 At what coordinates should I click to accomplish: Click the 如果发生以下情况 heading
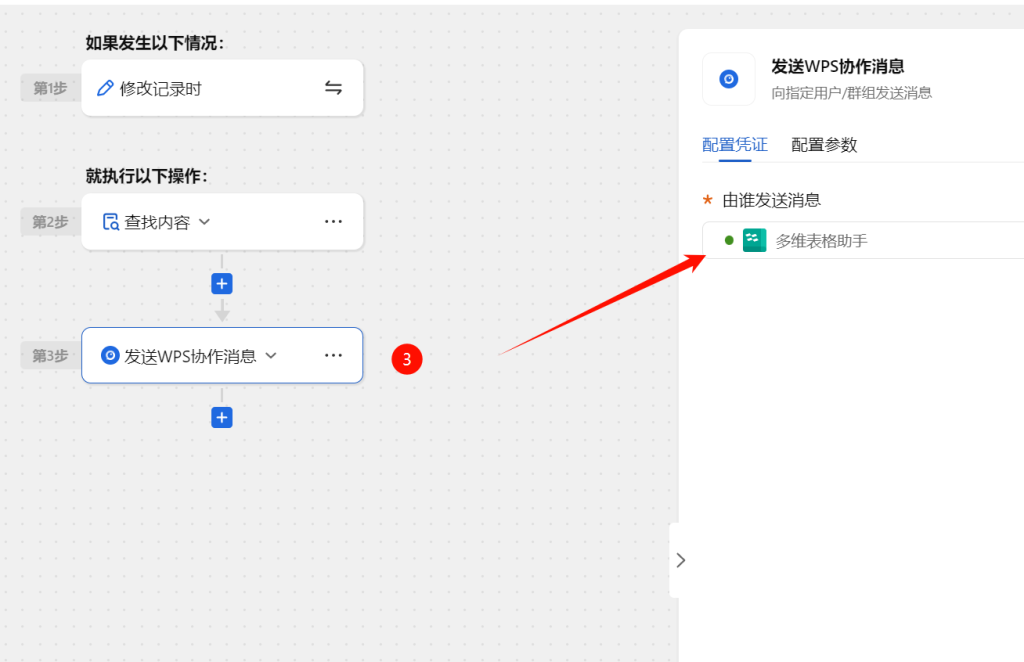[155, 43]
